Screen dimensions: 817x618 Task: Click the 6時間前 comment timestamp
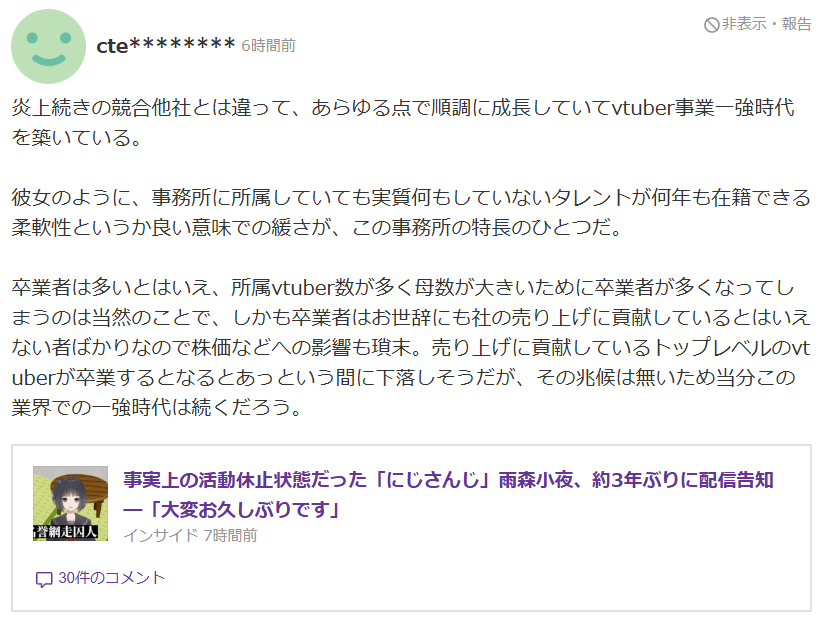(x=268, y=46)
